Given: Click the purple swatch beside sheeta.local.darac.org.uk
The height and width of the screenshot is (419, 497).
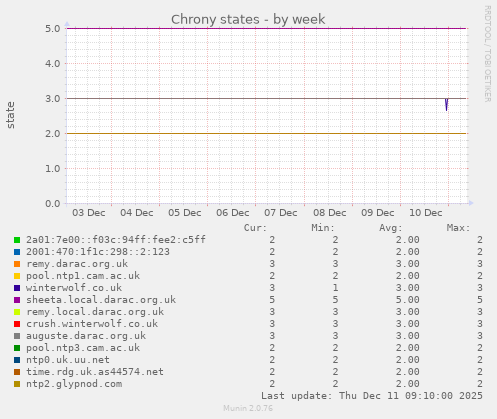Looking at the screenshot, I should (x=17, y=300).
